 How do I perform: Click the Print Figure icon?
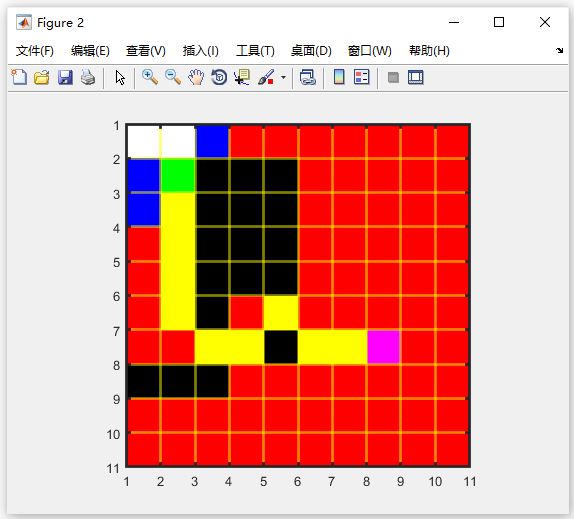click(88, 77)
